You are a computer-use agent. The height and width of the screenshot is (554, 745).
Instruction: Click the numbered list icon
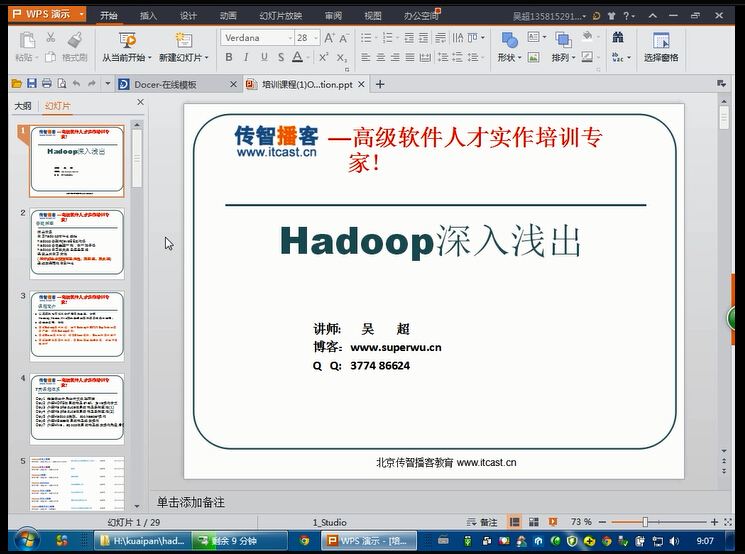tap(390, 38)
